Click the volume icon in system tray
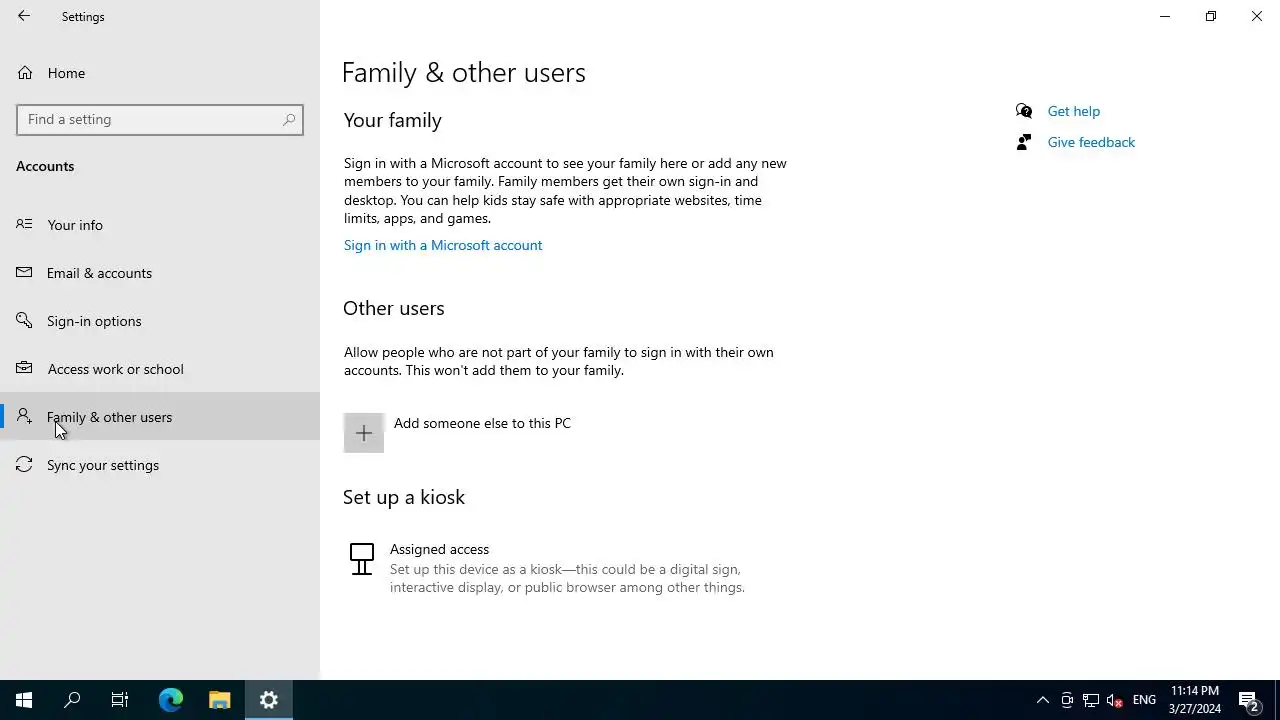 [1114, 700]
